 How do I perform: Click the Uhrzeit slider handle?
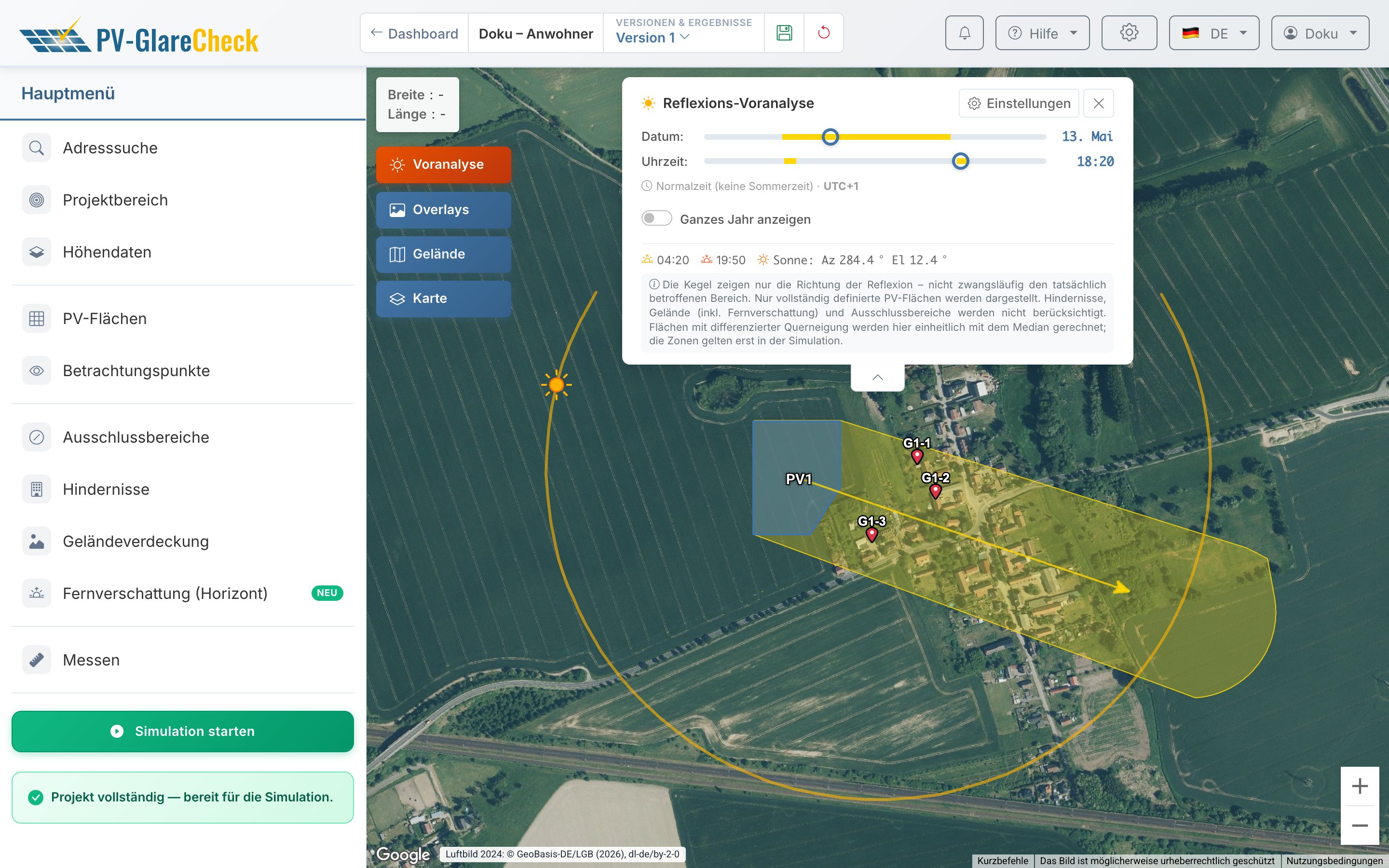click(x=960, y=162)
